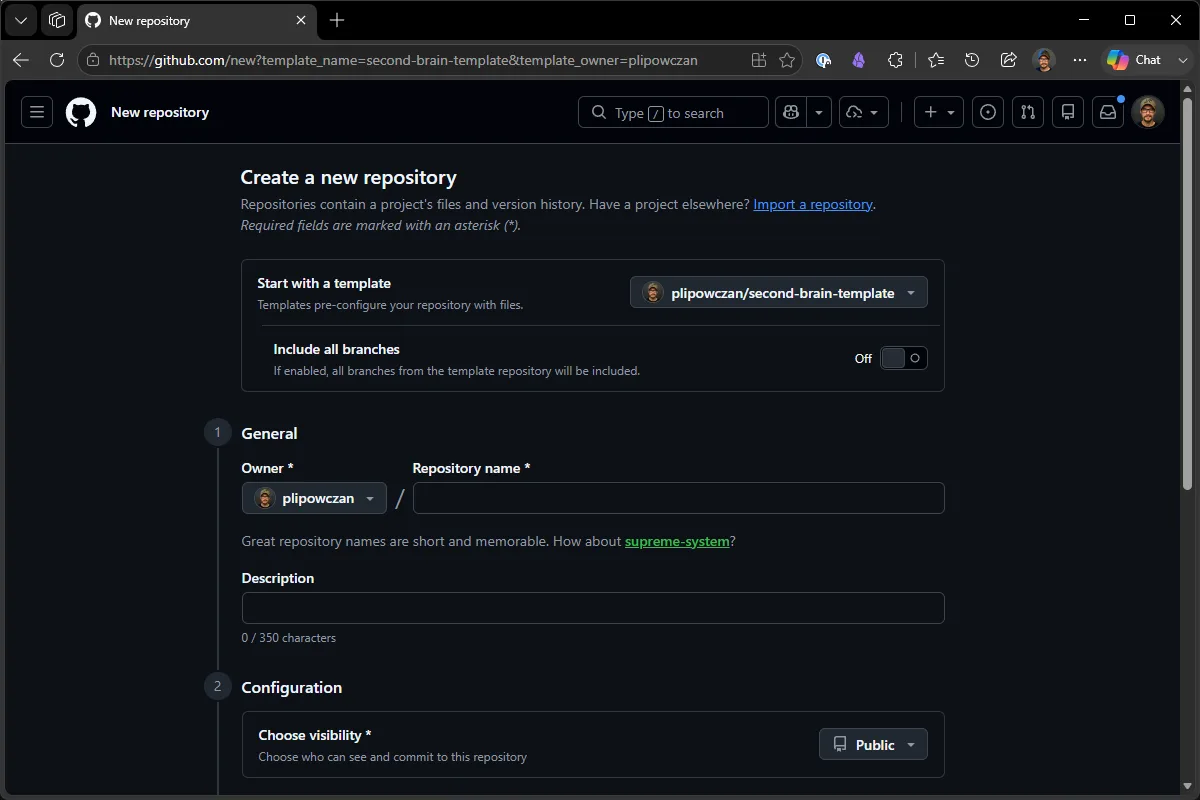
Task: Expand the plipowczan/second-brain-template template dropdown
Action: 779,293
